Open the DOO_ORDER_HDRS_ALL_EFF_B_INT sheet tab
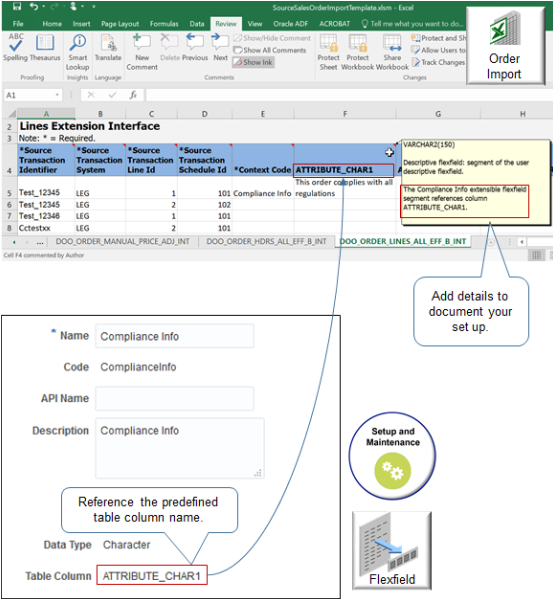This screenshot has width=554, height=600. pos(266,241)
